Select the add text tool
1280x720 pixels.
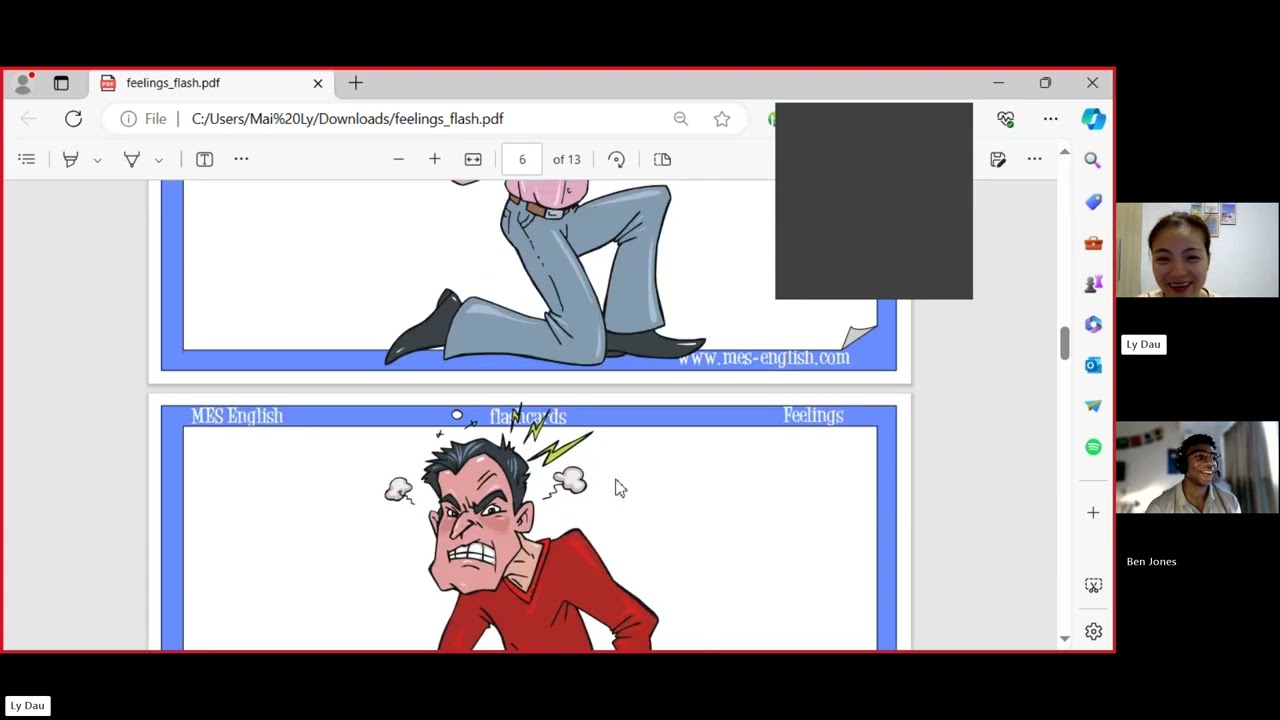click(x=204, y=159)
